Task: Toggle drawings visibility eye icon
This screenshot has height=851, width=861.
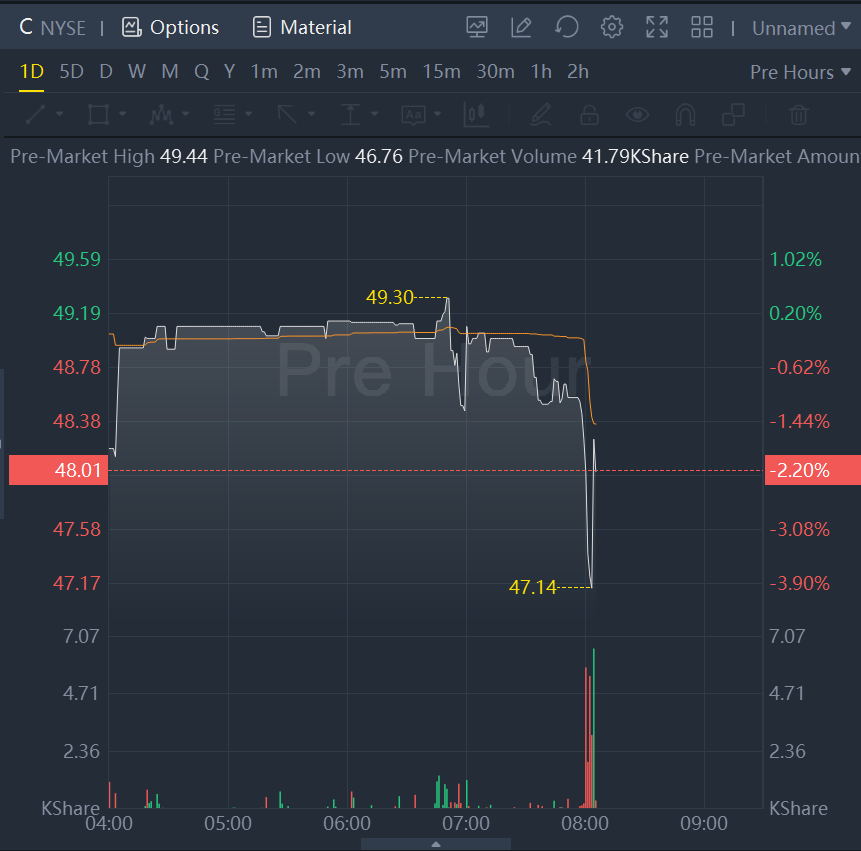Action: 637,115
